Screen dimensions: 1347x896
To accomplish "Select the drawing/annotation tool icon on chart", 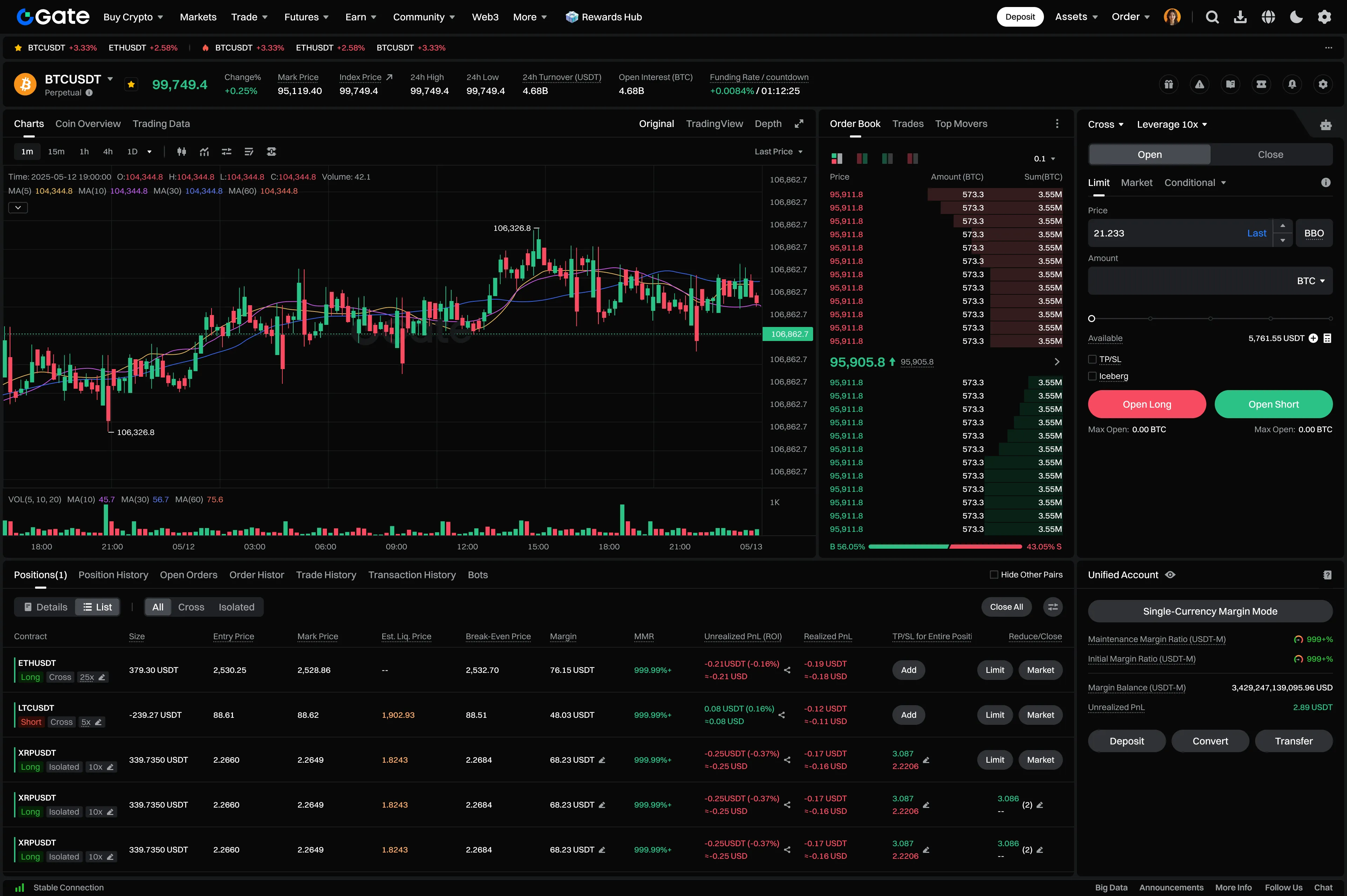I will click(248, 152).
